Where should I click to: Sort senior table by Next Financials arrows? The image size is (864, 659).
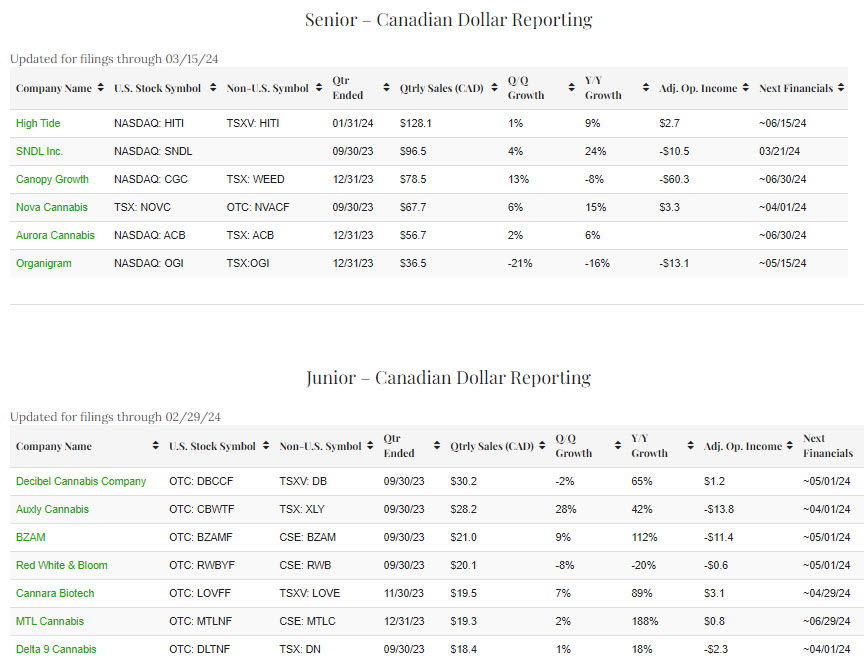click(842, 88)
